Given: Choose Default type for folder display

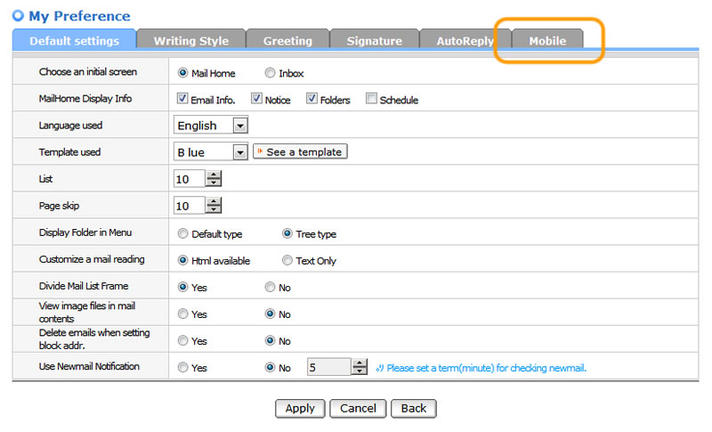Looking at the screenshot, I should (182, 234).
